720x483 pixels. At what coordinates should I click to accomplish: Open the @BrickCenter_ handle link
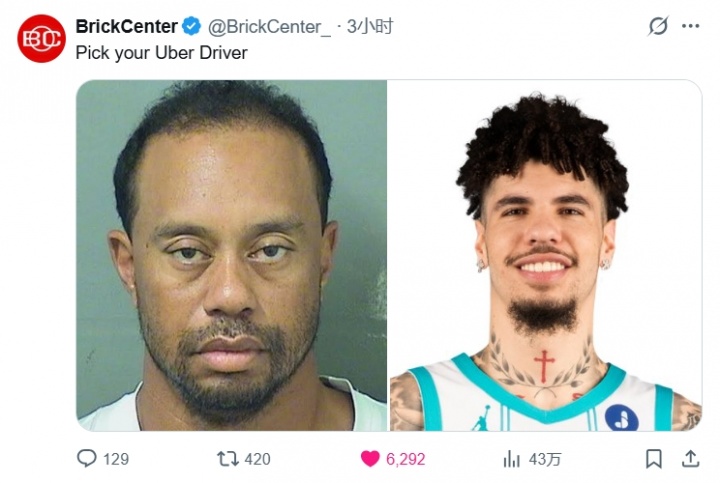pyautogui.click(x=270, y=27)
